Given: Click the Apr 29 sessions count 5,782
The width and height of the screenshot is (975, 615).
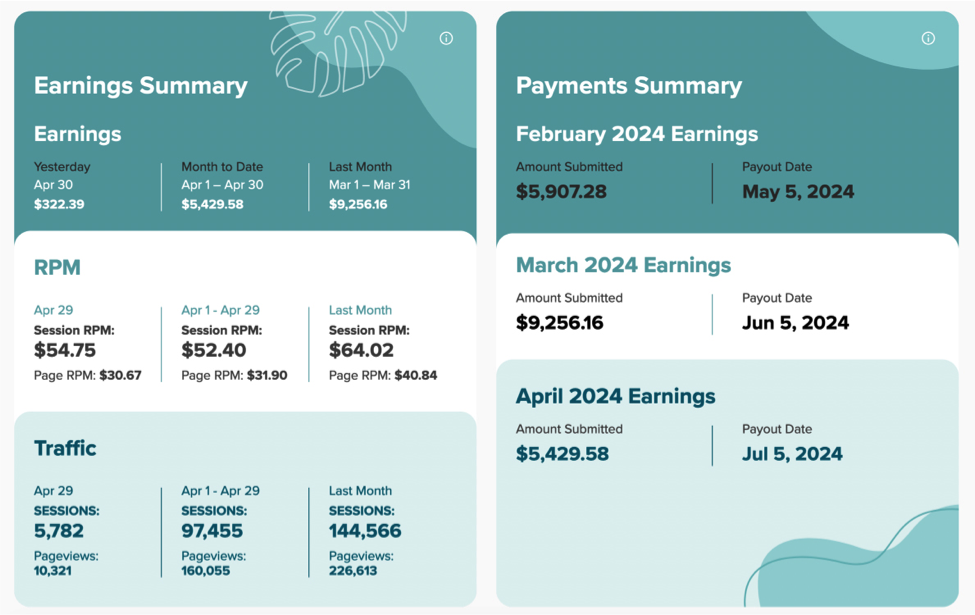Looking at the screenshot, I should (x=59, y=531).
